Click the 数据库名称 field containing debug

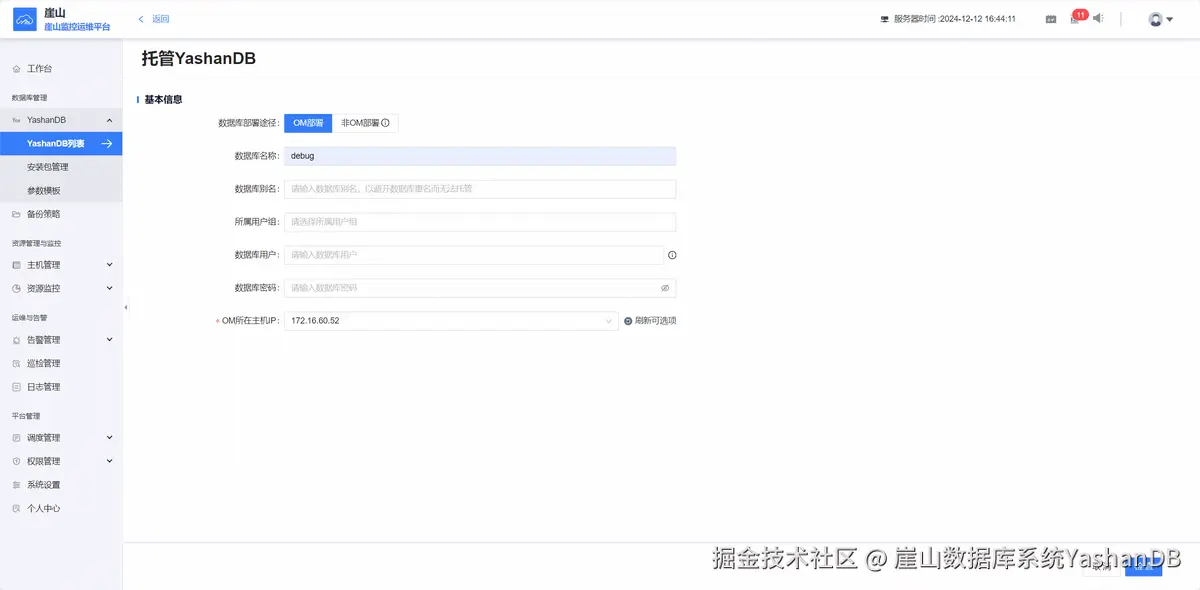pos(480,156)
